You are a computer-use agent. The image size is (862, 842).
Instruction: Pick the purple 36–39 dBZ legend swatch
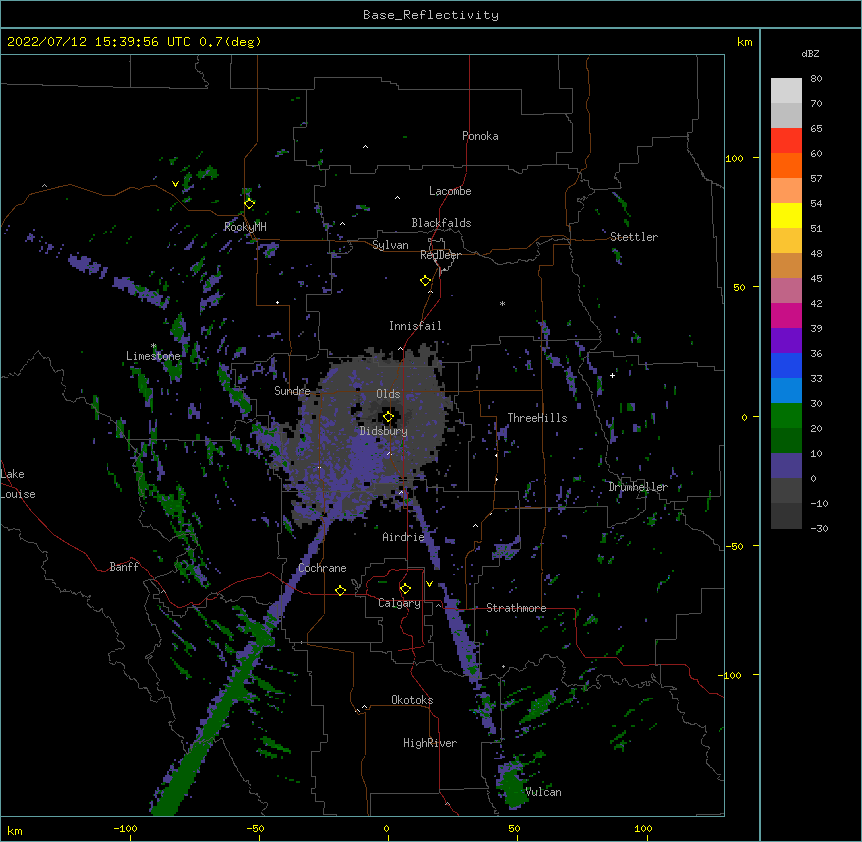[786, 341]
